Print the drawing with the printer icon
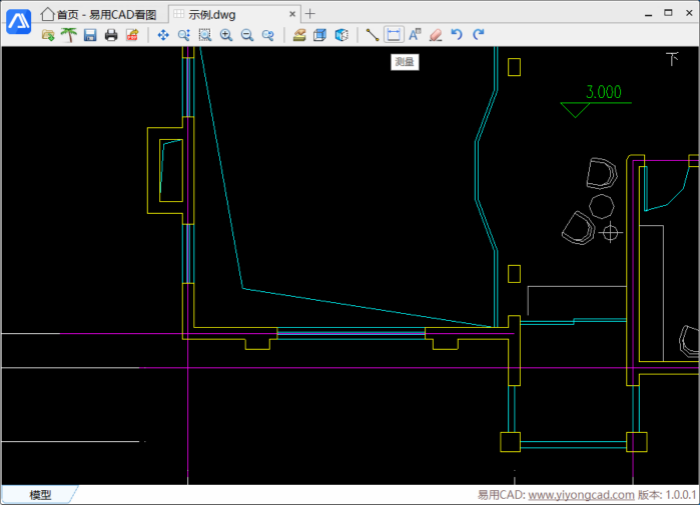Image resolution: width=700 pixels, height=505 pixels. point(111,35)
